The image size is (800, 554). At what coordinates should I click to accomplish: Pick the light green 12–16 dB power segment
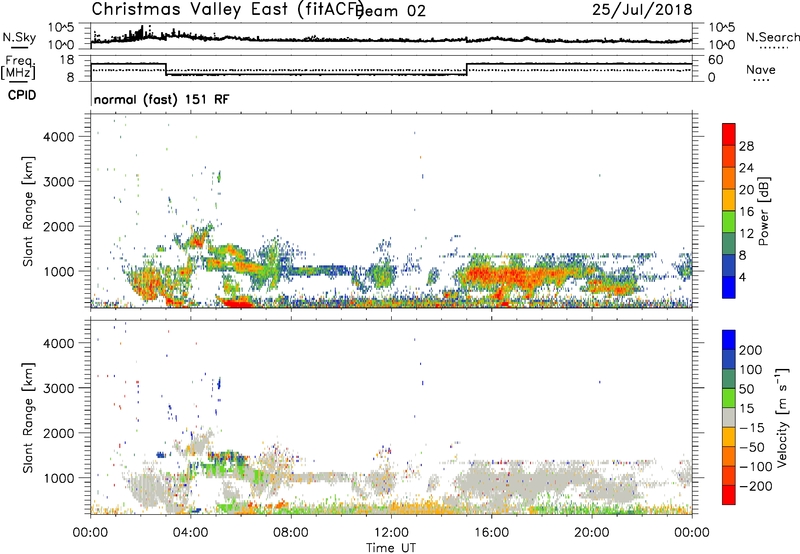click(x=729, y=222)
